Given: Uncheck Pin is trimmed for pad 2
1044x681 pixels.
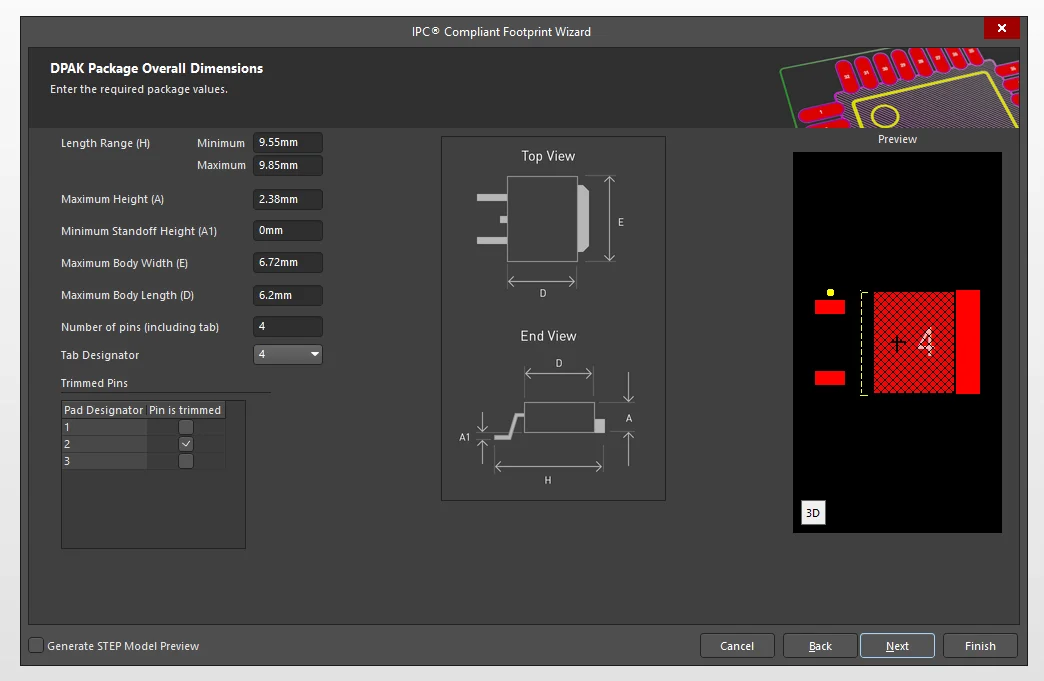Looking at the screenshot, I should (186, 444).
